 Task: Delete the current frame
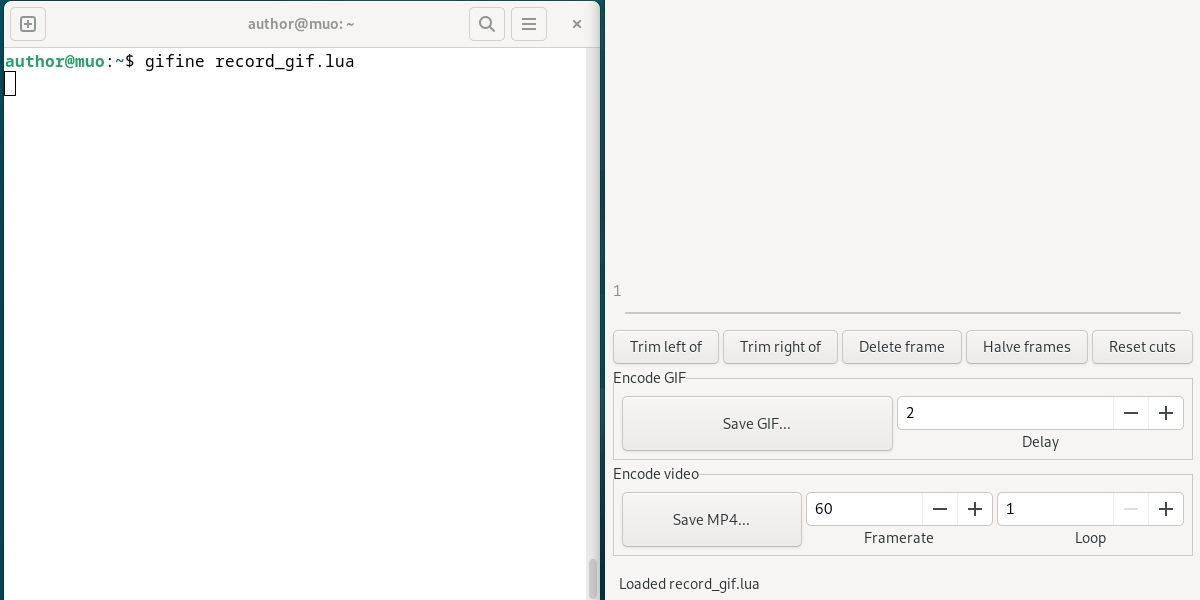[x=901, y=346]
